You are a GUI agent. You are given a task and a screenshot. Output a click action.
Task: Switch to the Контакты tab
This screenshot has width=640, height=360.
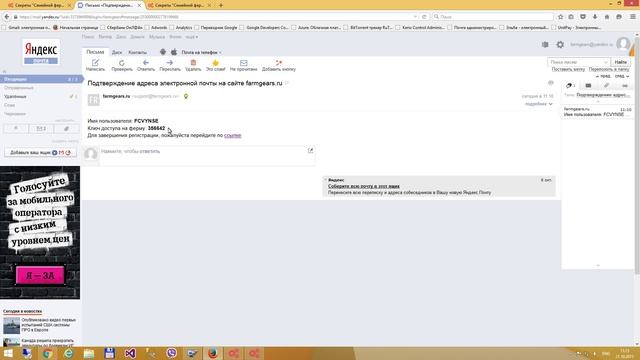[137, 52]
